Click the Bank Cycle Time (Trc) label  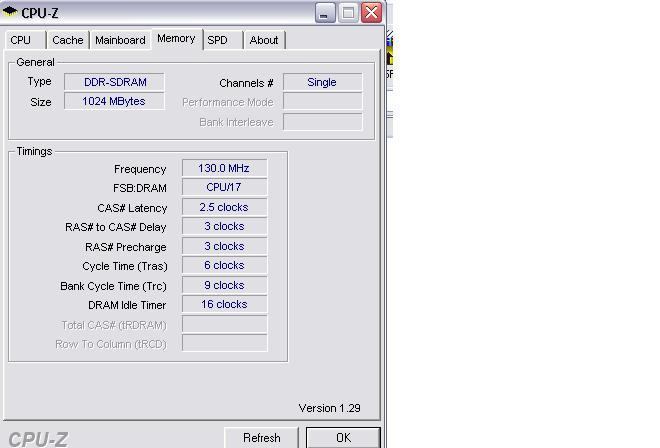point(114,286)
